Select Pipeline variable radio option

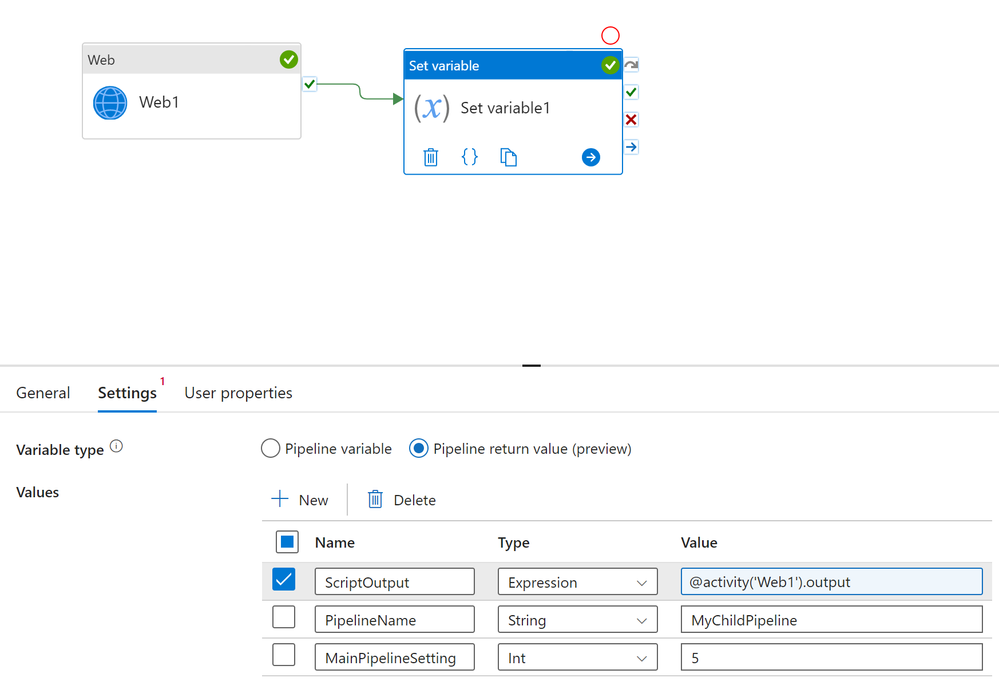[x=270, y=449]
